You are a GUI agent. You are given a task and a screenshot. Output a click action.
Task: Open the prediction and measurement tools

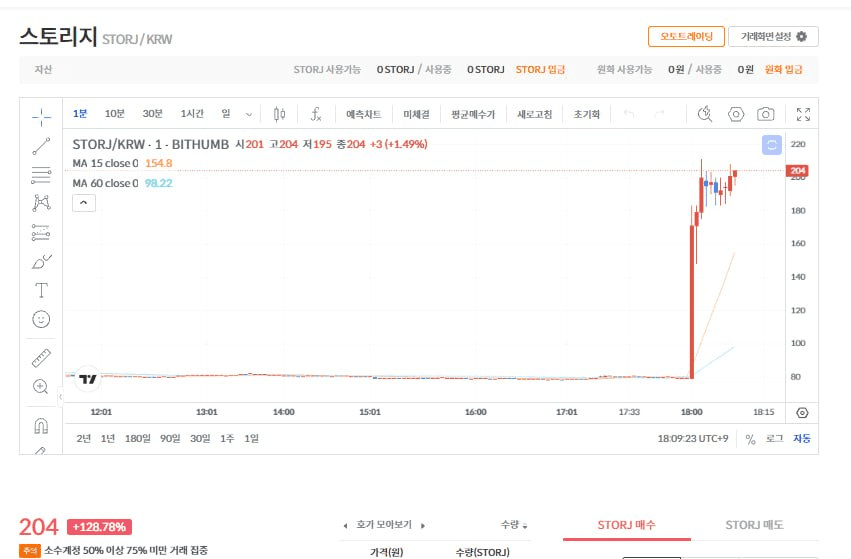(x=41, y=232)
